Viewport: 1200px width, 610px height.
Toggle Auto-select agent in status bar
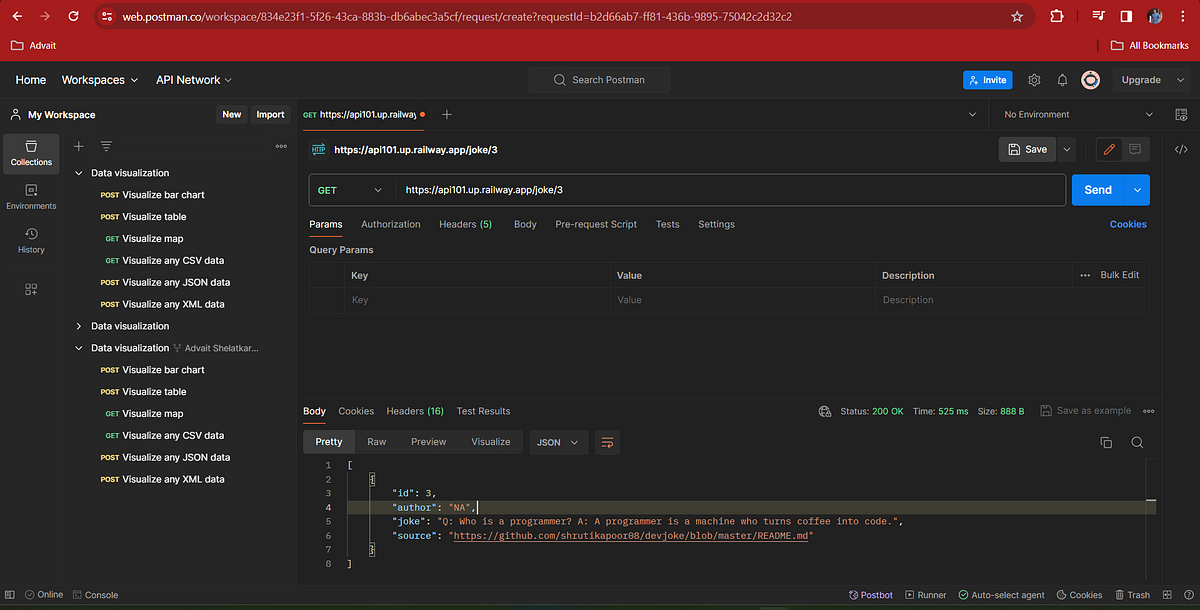(1001, 594)
